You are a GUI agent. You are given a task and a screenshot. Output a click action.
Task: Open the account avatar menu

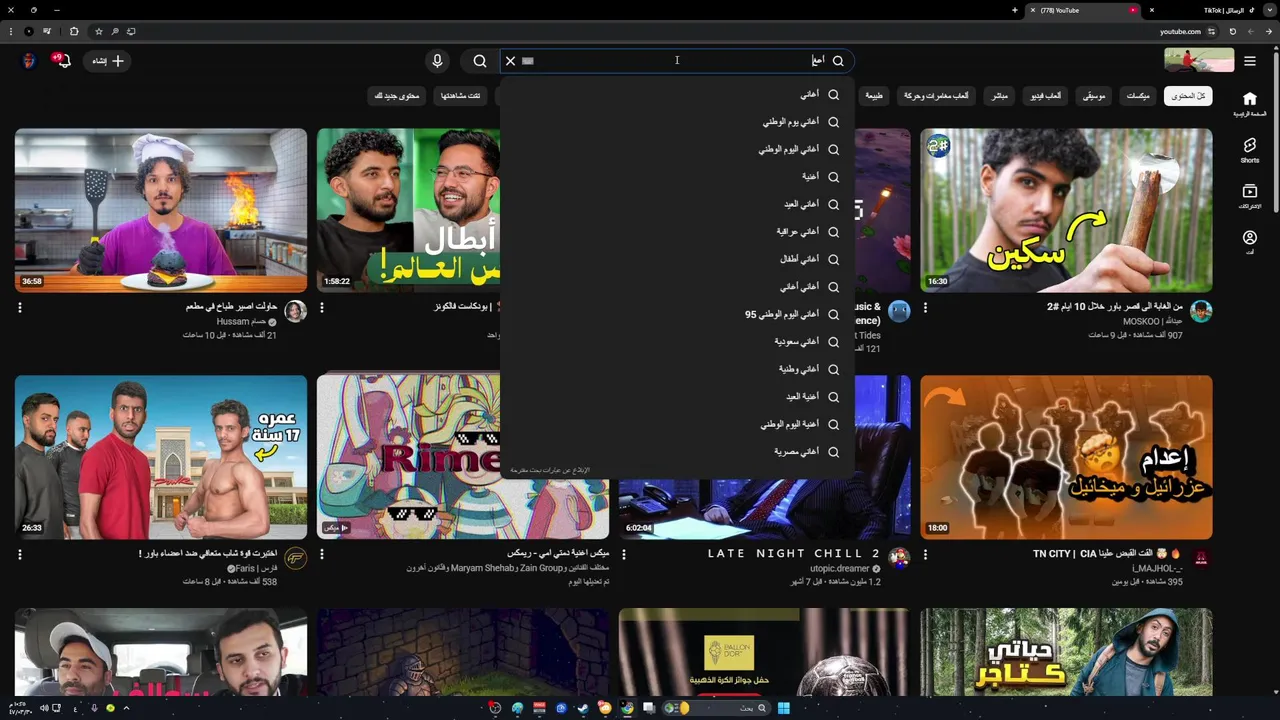(x=29, y=61)
